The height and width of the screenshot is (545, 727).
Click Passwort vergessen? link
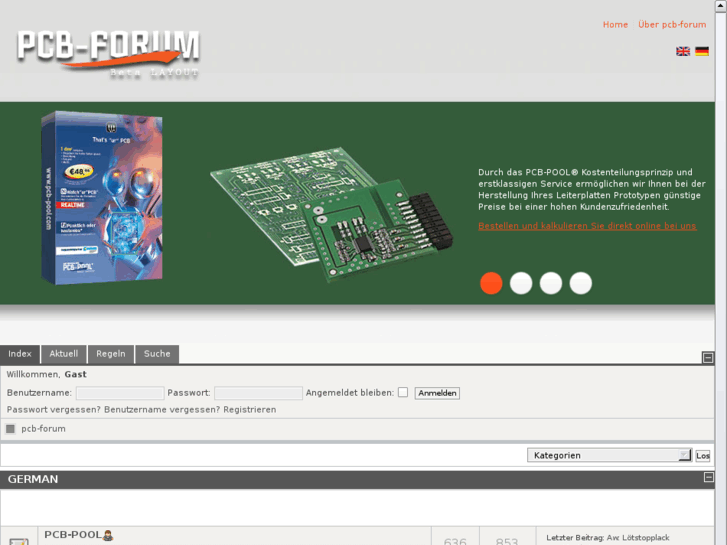coord(54,410)
